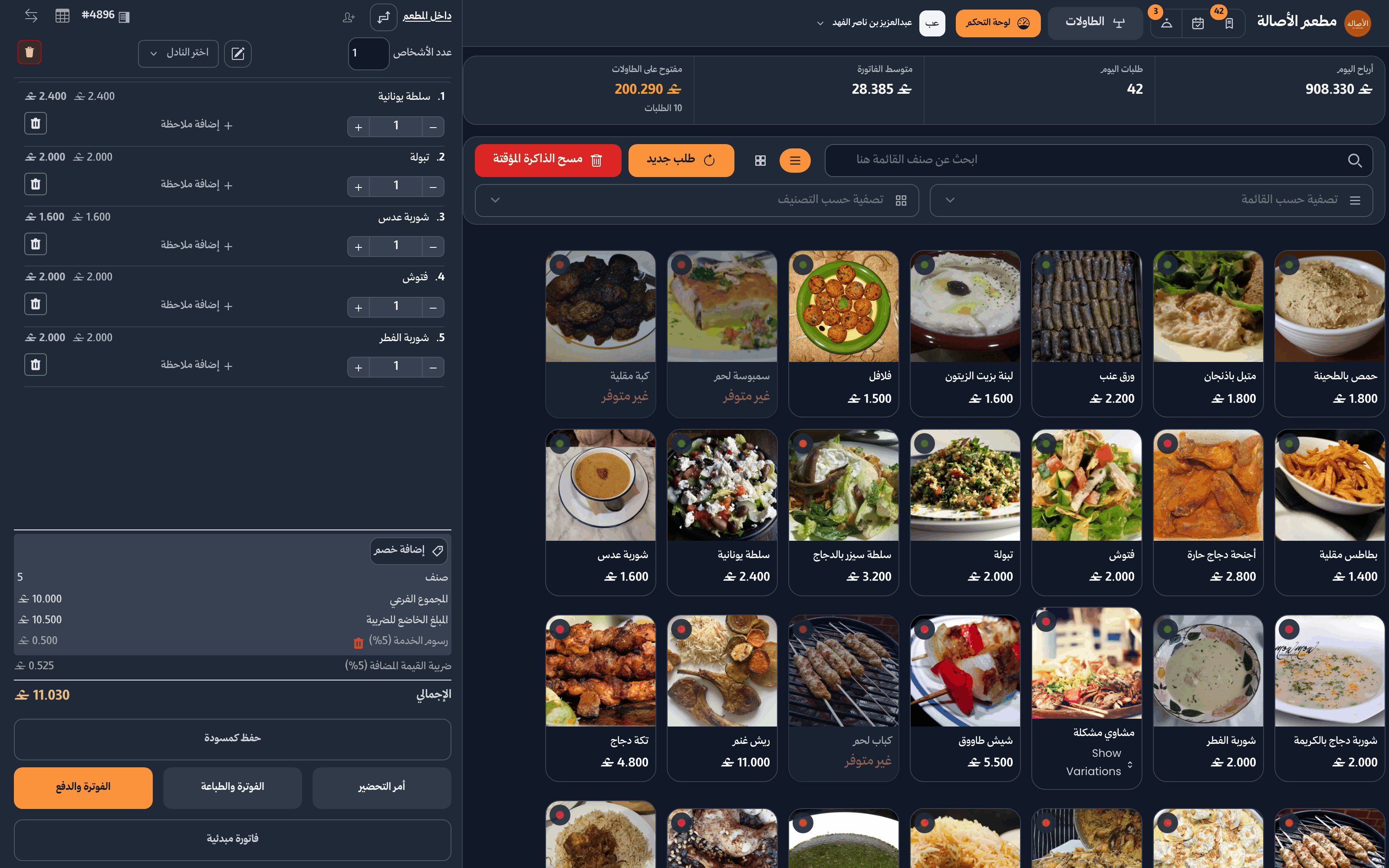Click the عدد الأشخاص number of persons field
This screenshot has width=1389, height=868.
tap(369, 53)
